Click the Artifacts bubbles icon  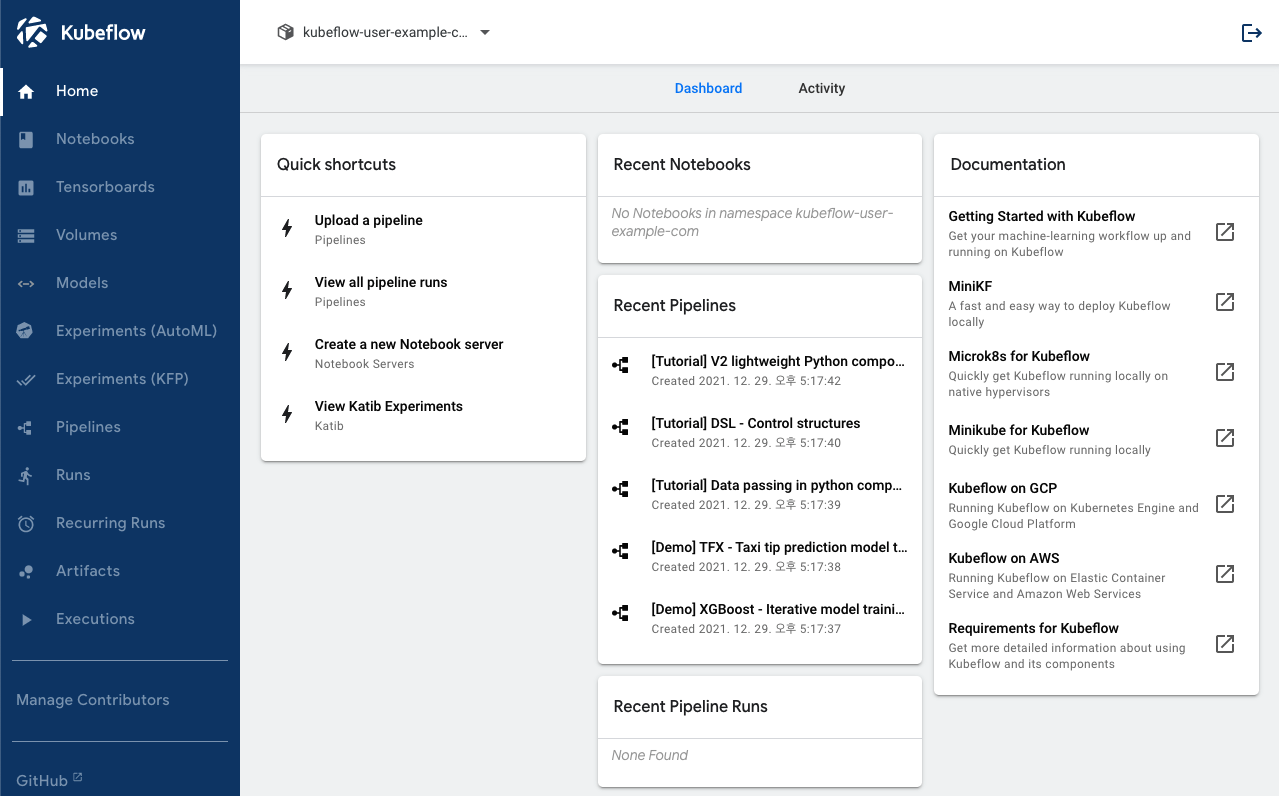pyautogui.click(x=26, y=571)
